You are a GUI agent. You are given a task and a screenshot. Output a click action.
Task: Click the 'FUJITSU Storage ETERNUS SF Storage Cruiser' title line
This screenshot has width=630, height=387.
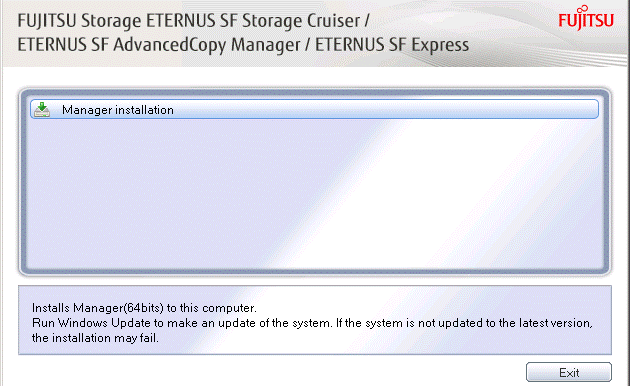coord(194,21)
